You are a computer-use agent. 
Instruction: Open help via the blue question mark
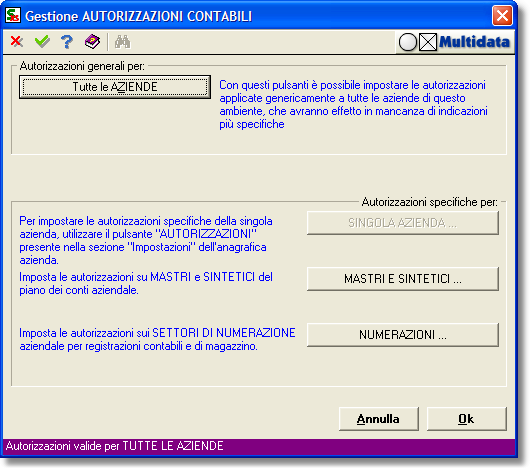click(67, 42)
